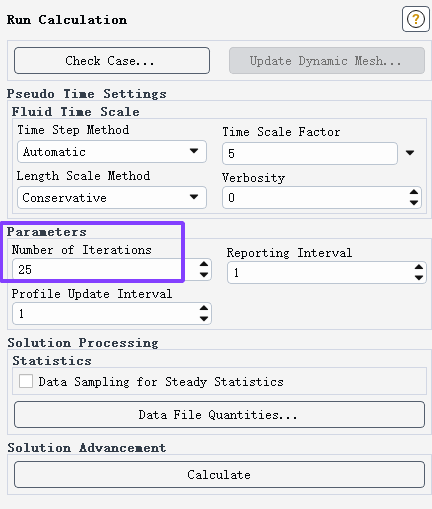This screenshot has height=509, width=432.
Task: Open the Time Step Method dropdown
Action: [112, 152]
